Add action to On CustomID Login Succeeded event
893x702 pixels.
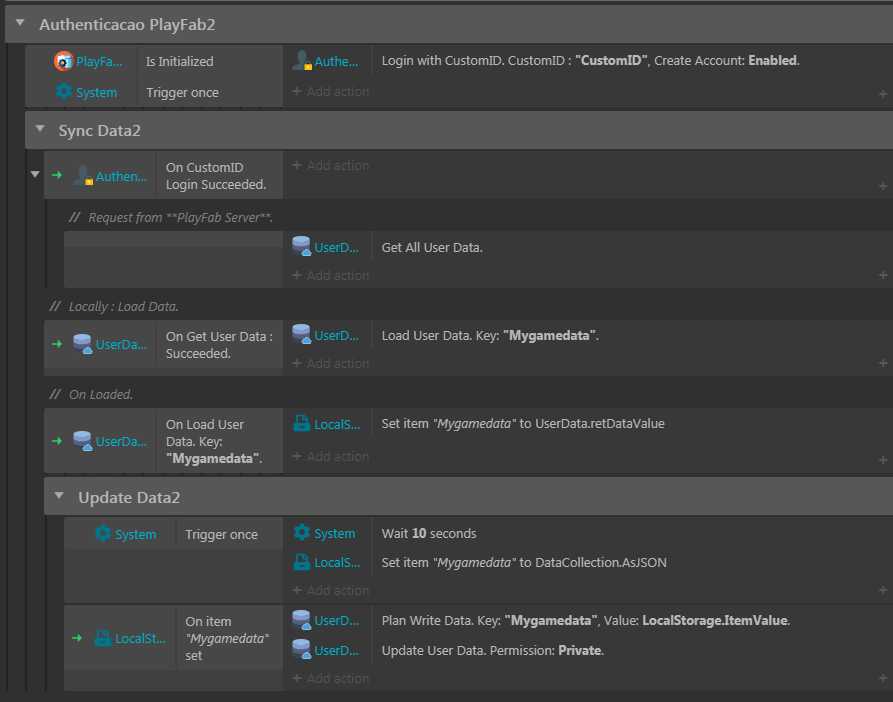click(331, 165)
